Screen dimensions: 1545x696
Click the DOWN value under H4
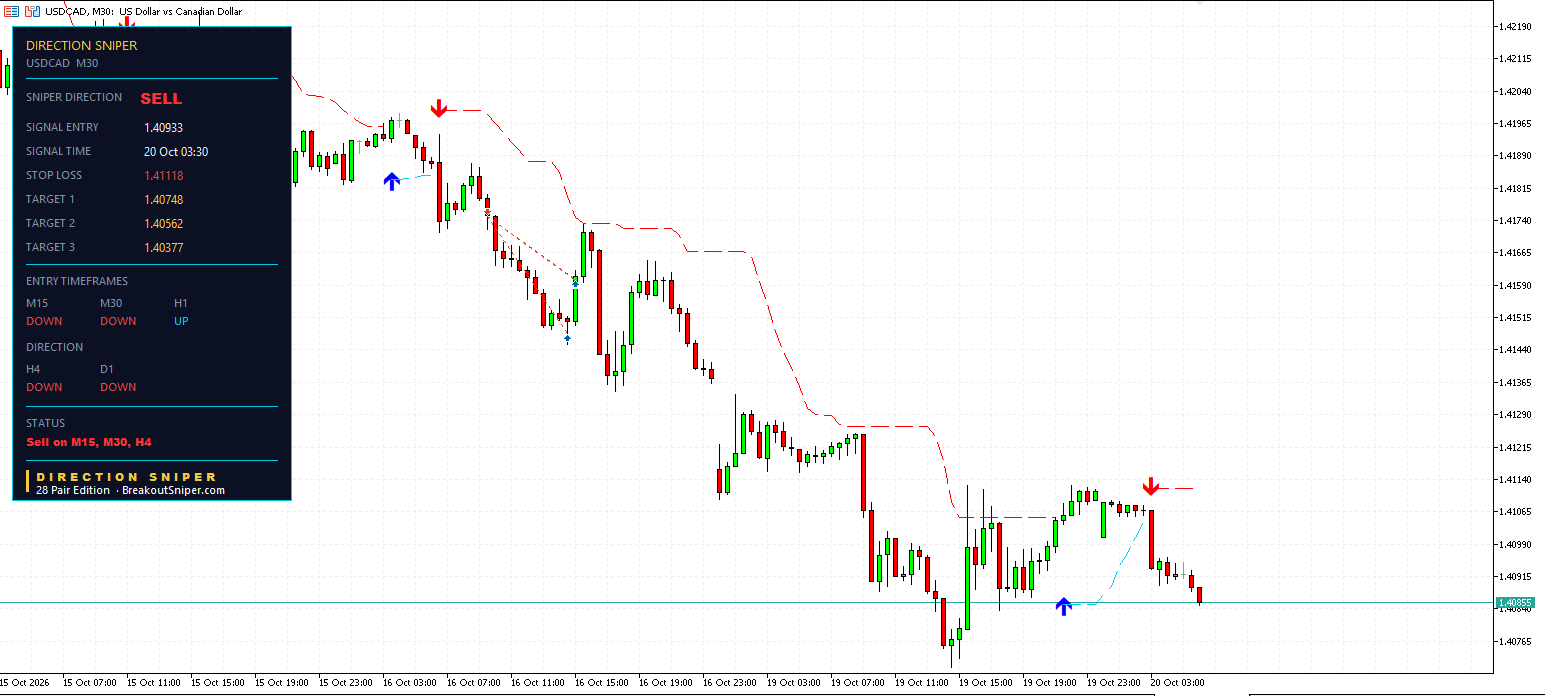(44, 387)
